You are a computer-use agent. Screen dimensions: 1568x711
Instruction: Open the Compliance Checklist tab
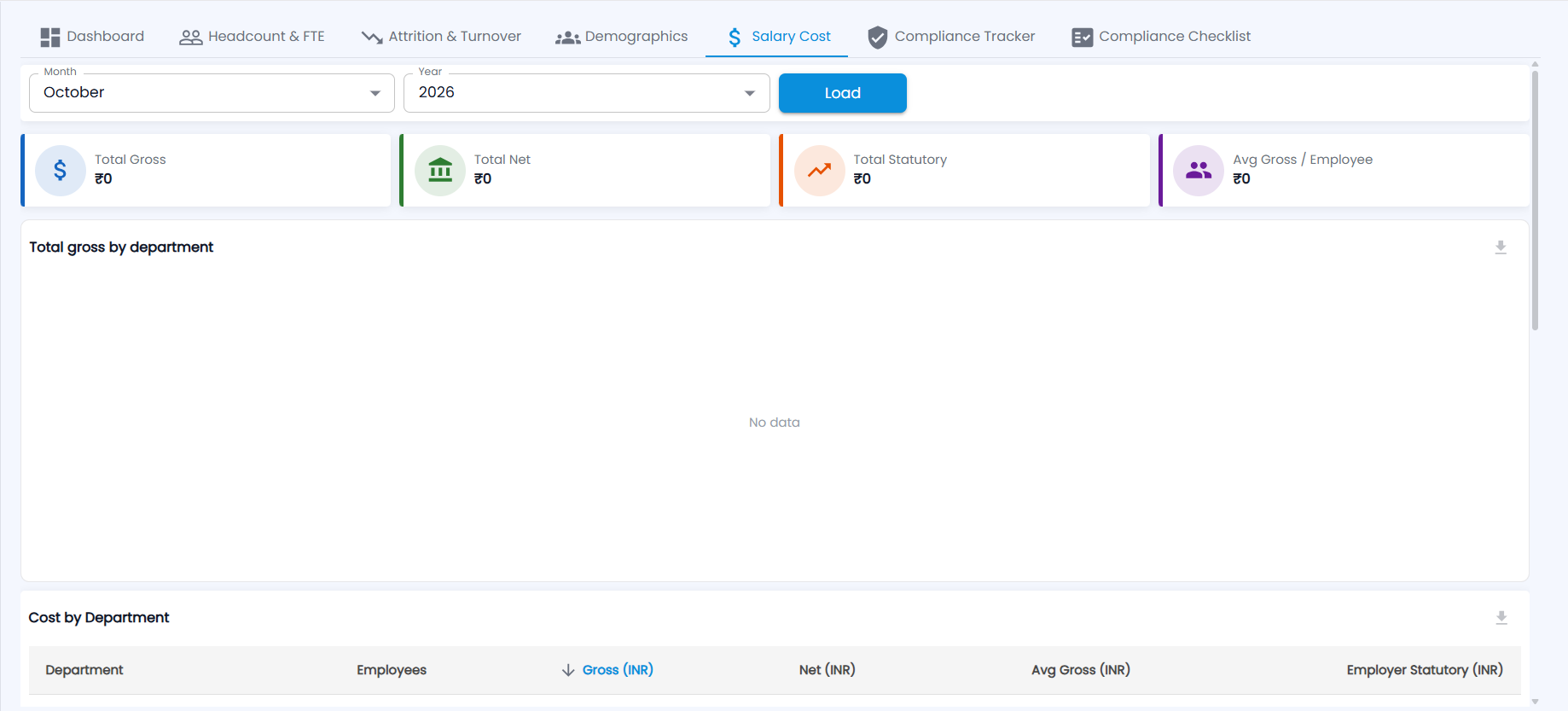click(1160, 37)
